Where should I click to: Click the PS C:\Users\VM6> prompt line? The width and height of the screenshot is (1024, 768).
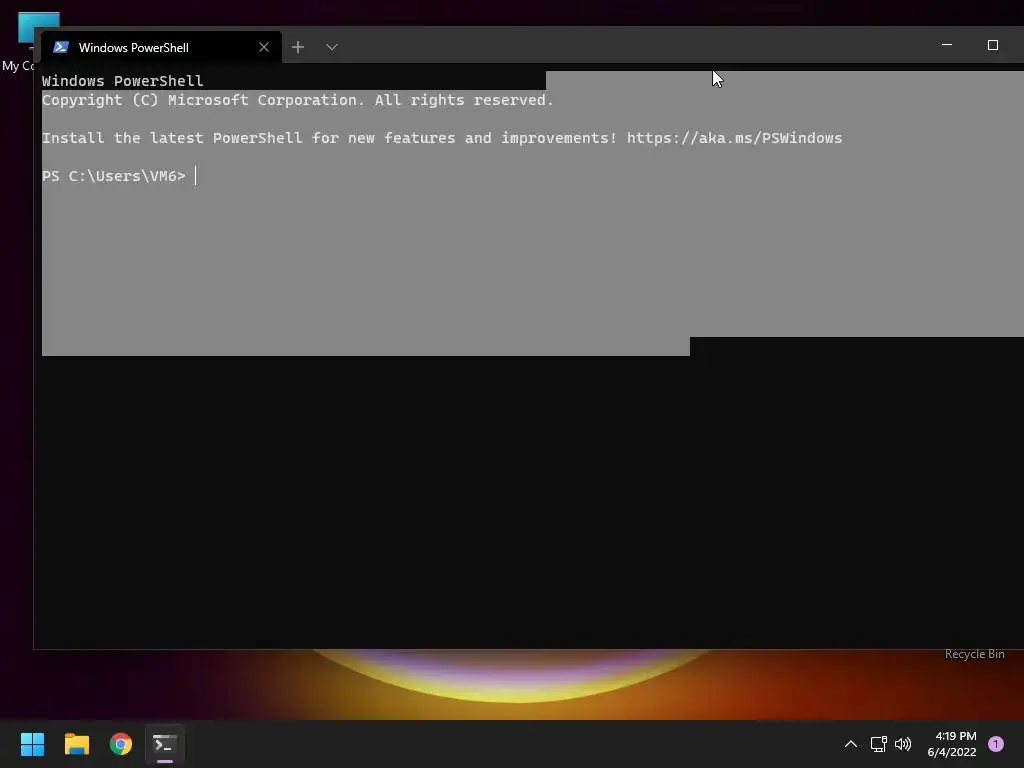(x=114, y=176)
